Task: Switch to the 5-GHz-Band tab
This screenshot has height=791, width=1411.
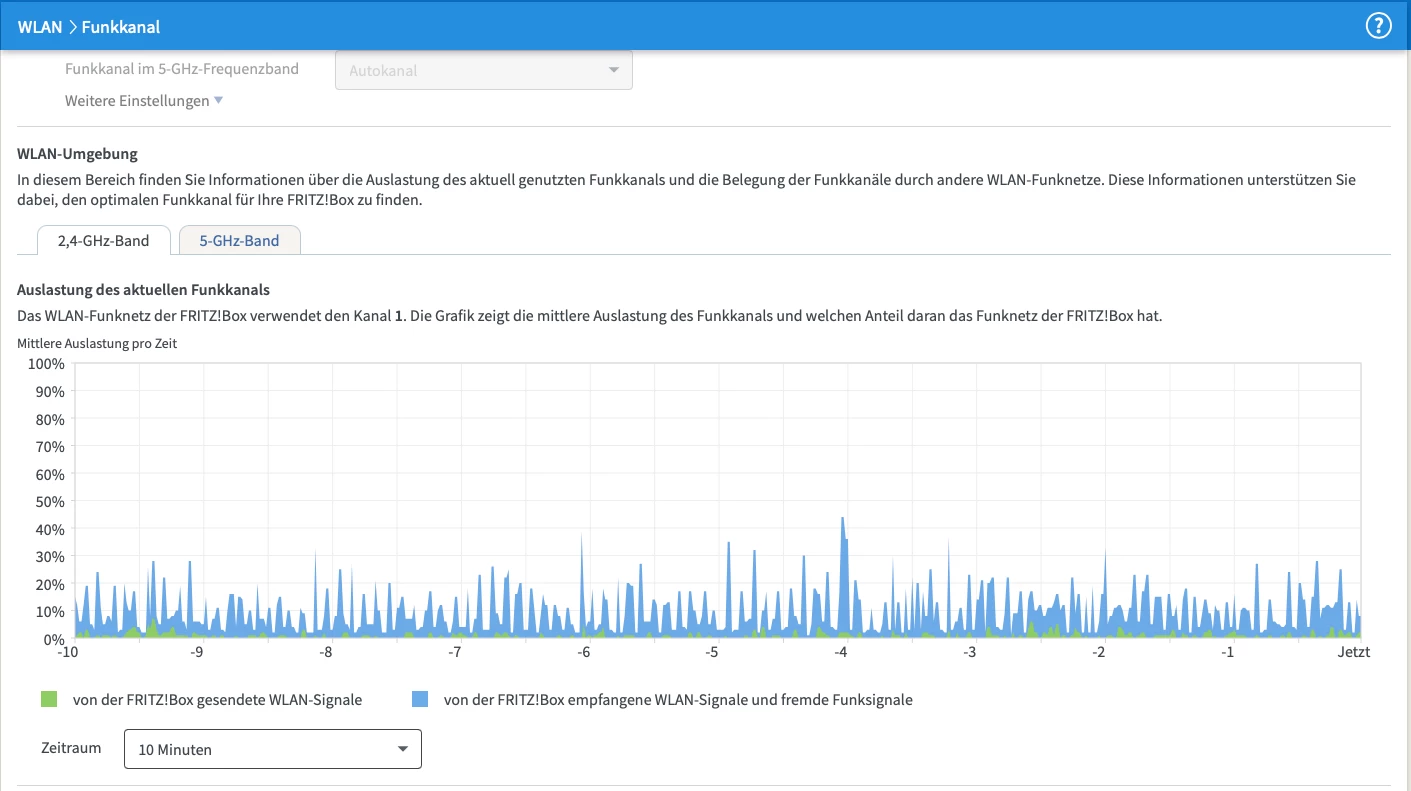Action: pos(239,241)
